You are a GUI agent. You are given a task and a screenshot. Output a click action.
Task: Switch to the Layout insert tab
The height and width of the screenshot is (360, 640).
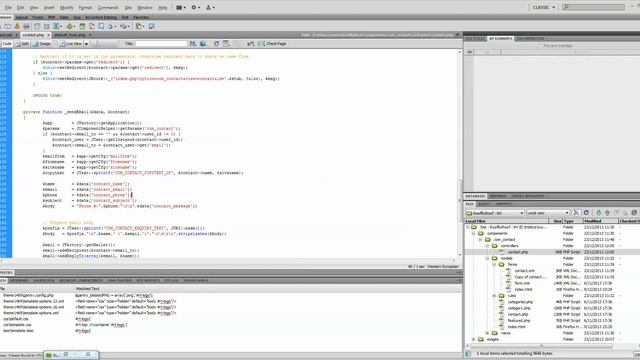click(x=22, y=18)
